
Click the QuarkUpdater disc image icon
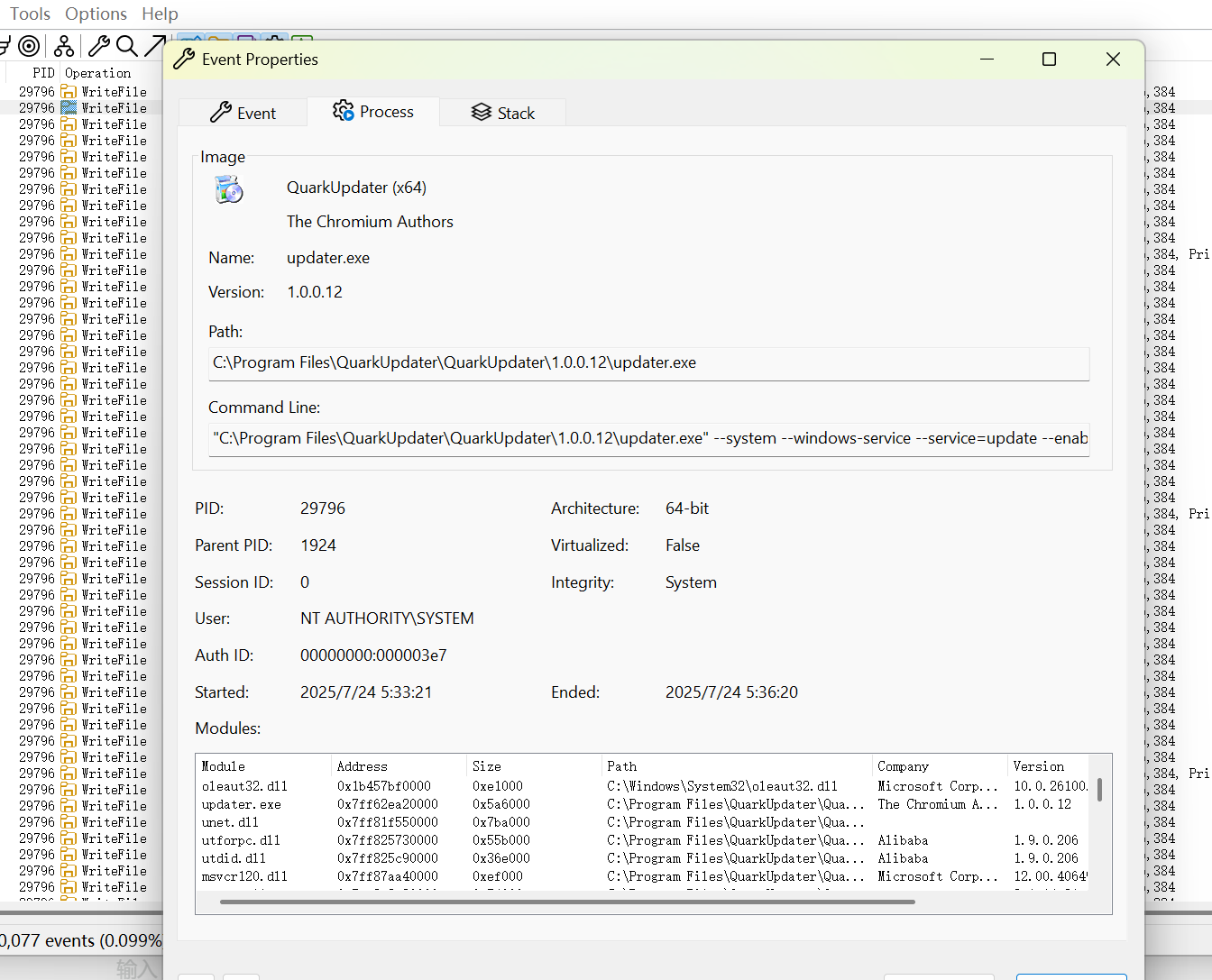pyautogui.click(x=229, y=189)
